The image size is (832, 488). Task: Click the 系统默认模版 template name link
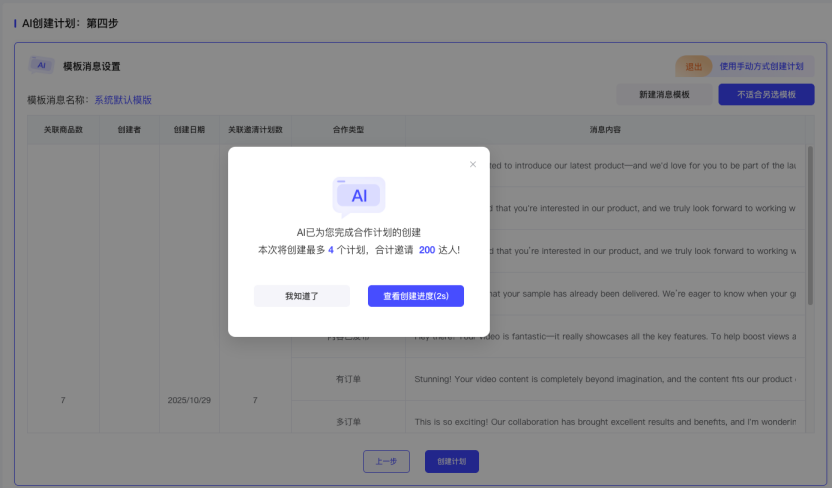(123, 100)
